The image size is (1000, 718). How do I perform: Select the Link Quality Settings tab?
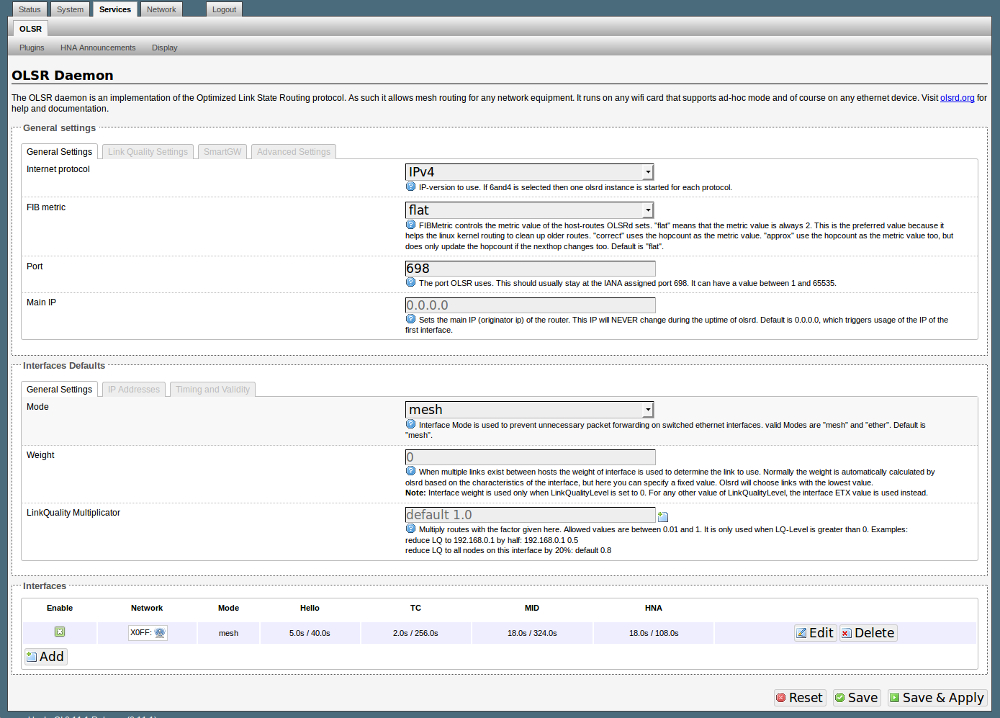[148, 152]
